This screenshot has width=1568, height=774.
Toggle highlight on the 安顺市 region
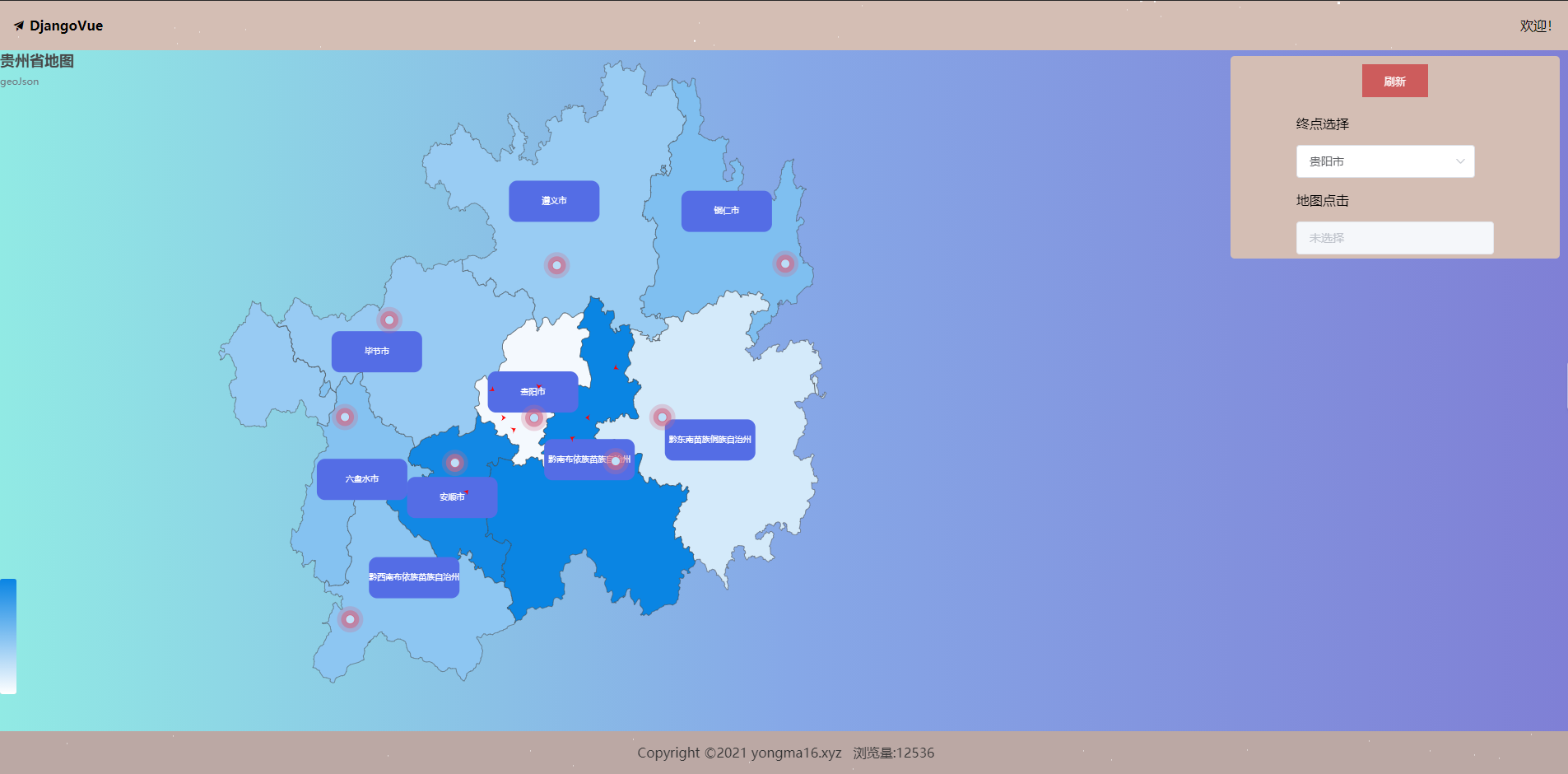click(x=451, y=497)
